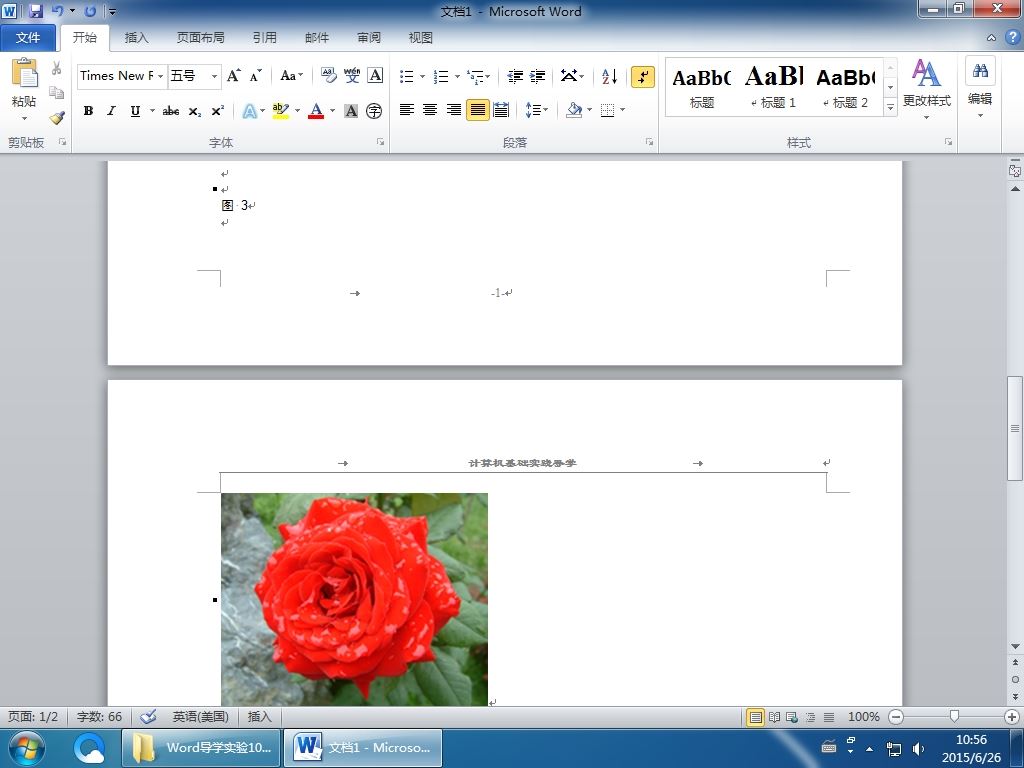Image resolution: width=1024 pixels, height=768 pixels.
Task: Apply strikethrough formatting
Action: pos(171,111)
